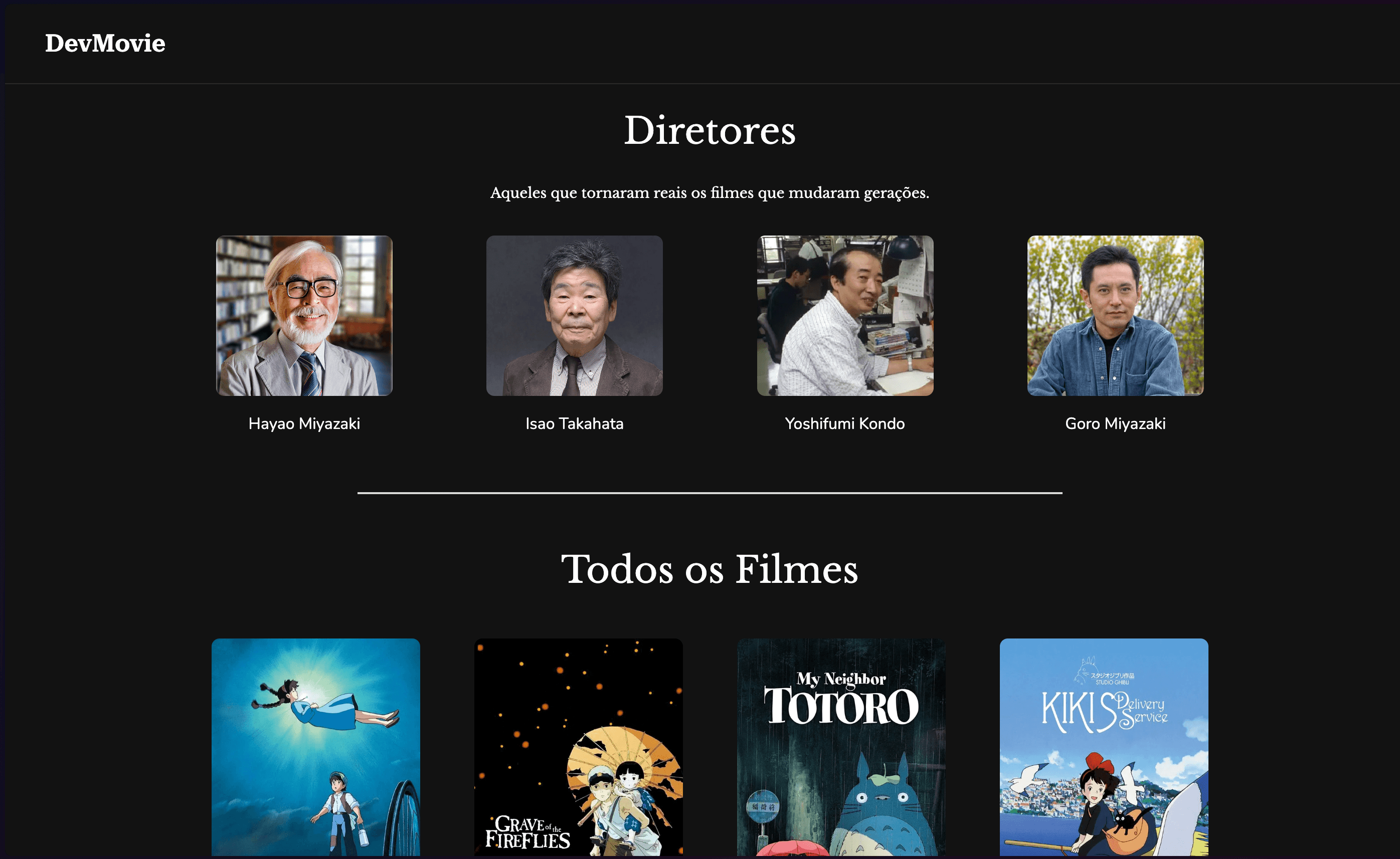The width and height of the screenshot is (1400, 859).
Task: Click the Isao Takahata name label
Action: point(574,424)
